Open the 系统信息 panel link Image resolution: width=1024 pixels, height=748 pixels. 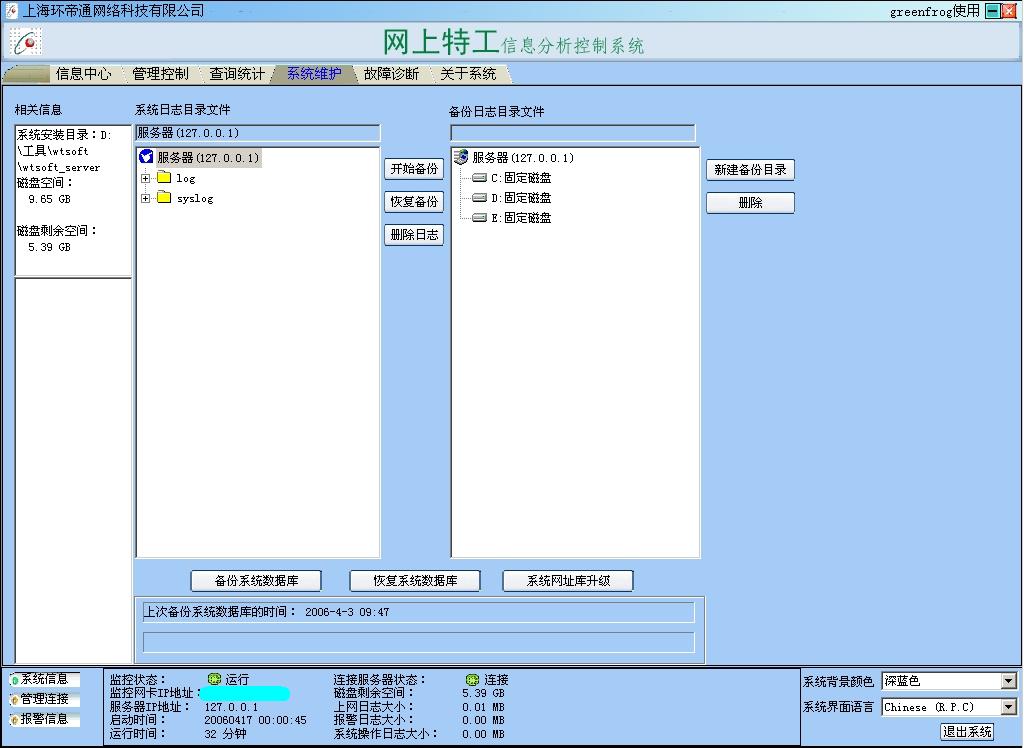44,679
